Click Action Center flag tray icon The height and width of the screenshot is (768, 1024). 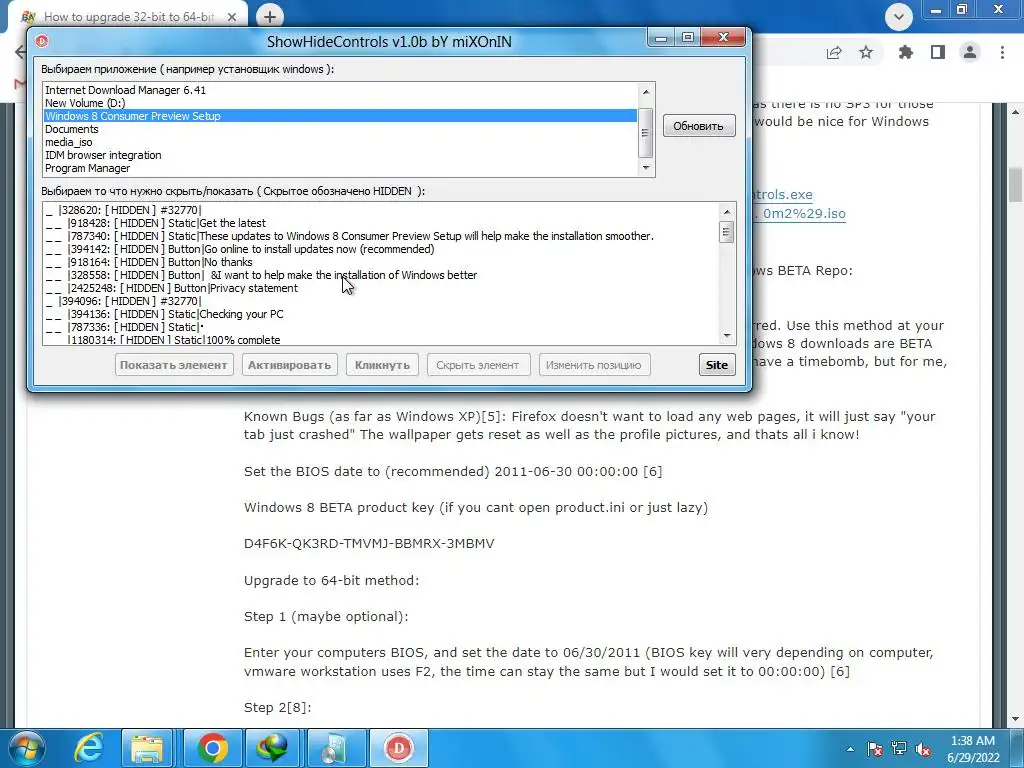click(875, 749)
